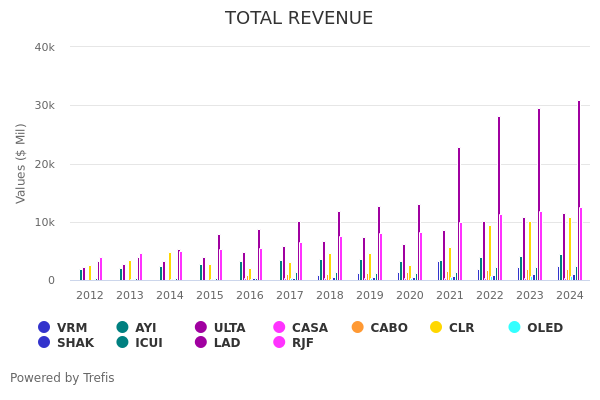Click the tallest purple bar in 2022
This screenshot has height=400, width=600.
[499, 198]
